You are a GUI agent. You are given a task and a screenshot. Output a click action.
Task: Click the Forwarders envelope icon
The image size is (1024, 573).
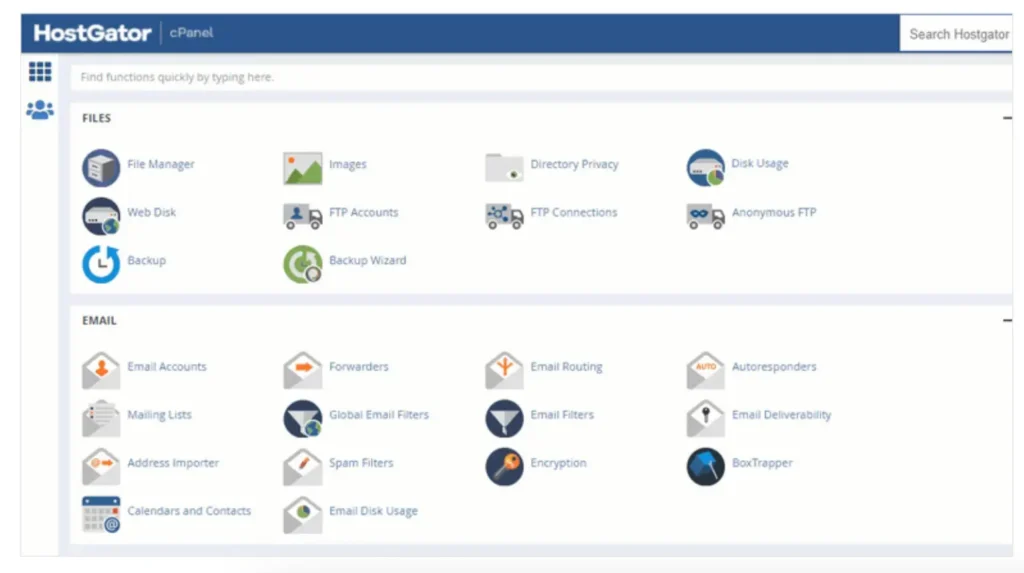click(302, 370)
